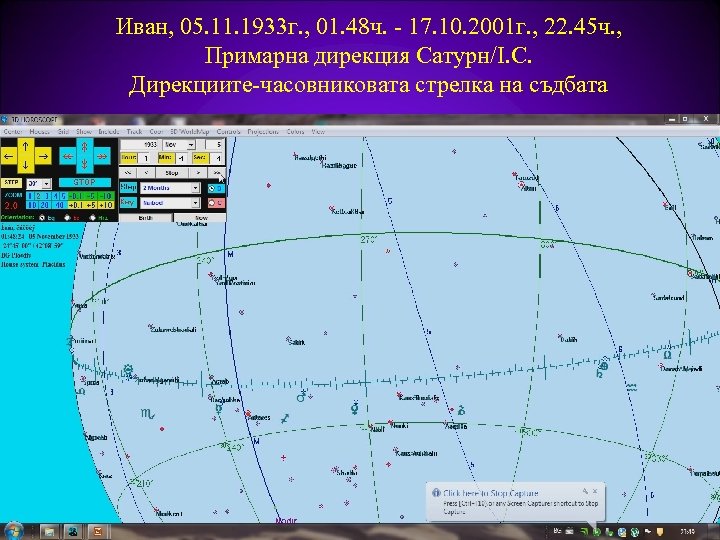This screenshot has height=540, width=720.
Task: Set zoom level to 40
Action: pos(60,205)
